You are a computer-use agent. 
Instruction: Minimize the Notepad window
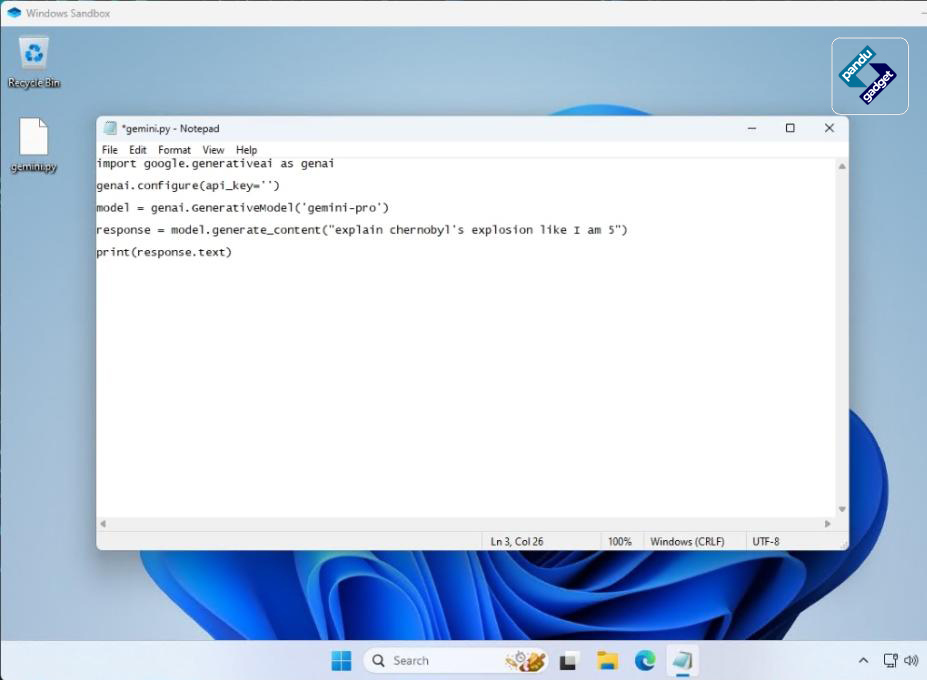751,128
